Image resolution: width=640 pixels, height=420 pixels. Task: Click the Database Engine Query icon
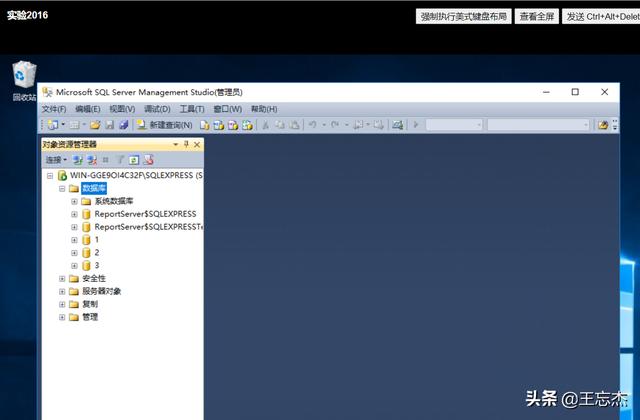click(204, 125)
